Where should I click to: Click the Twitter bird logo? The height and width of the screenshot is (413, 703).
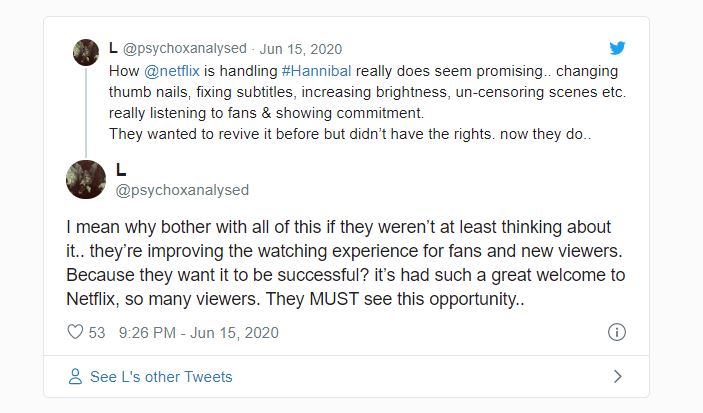[617, 47]
